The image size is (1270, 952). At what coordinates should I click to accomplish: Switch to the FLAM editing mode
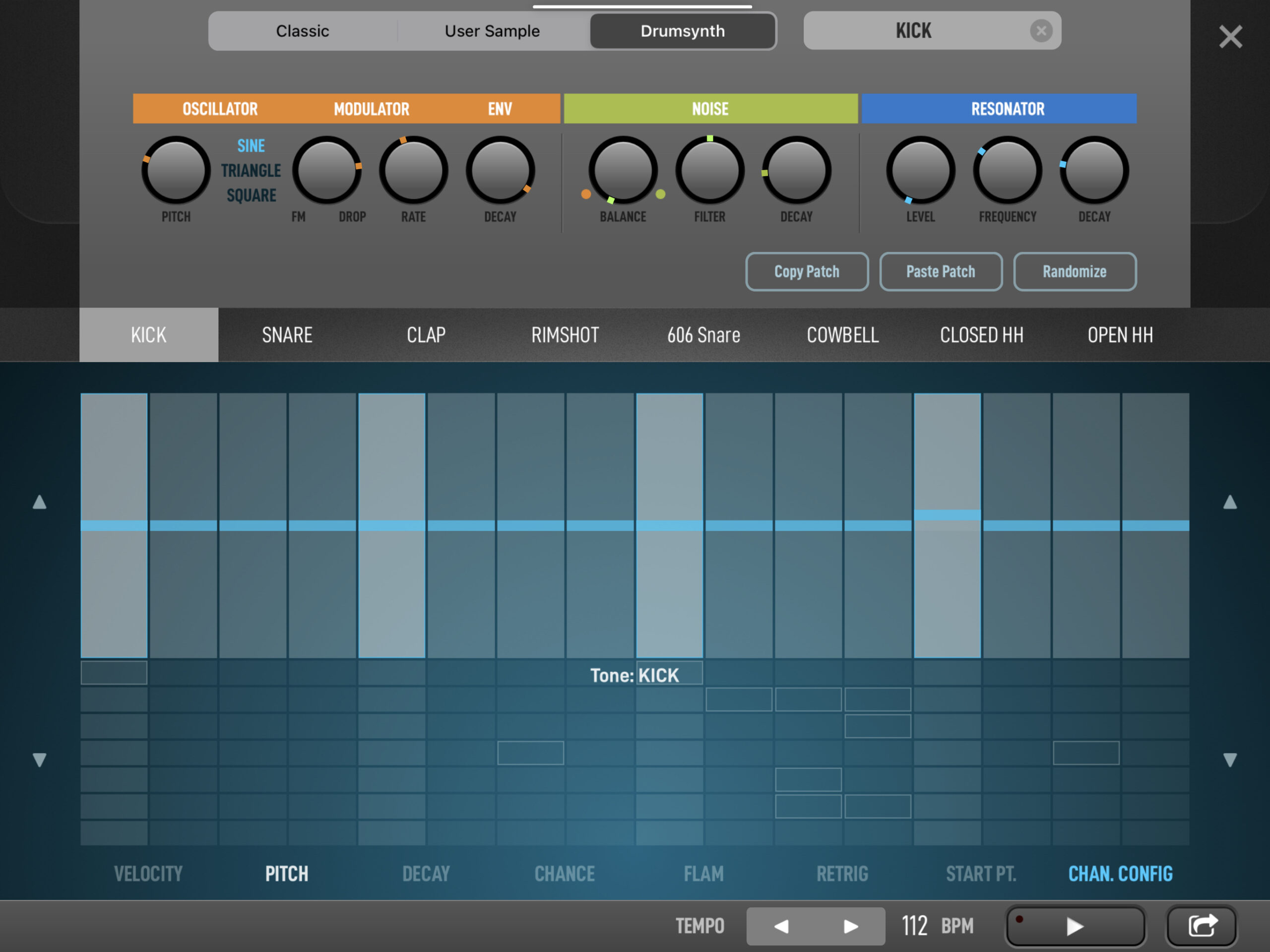tap(703, 873)
